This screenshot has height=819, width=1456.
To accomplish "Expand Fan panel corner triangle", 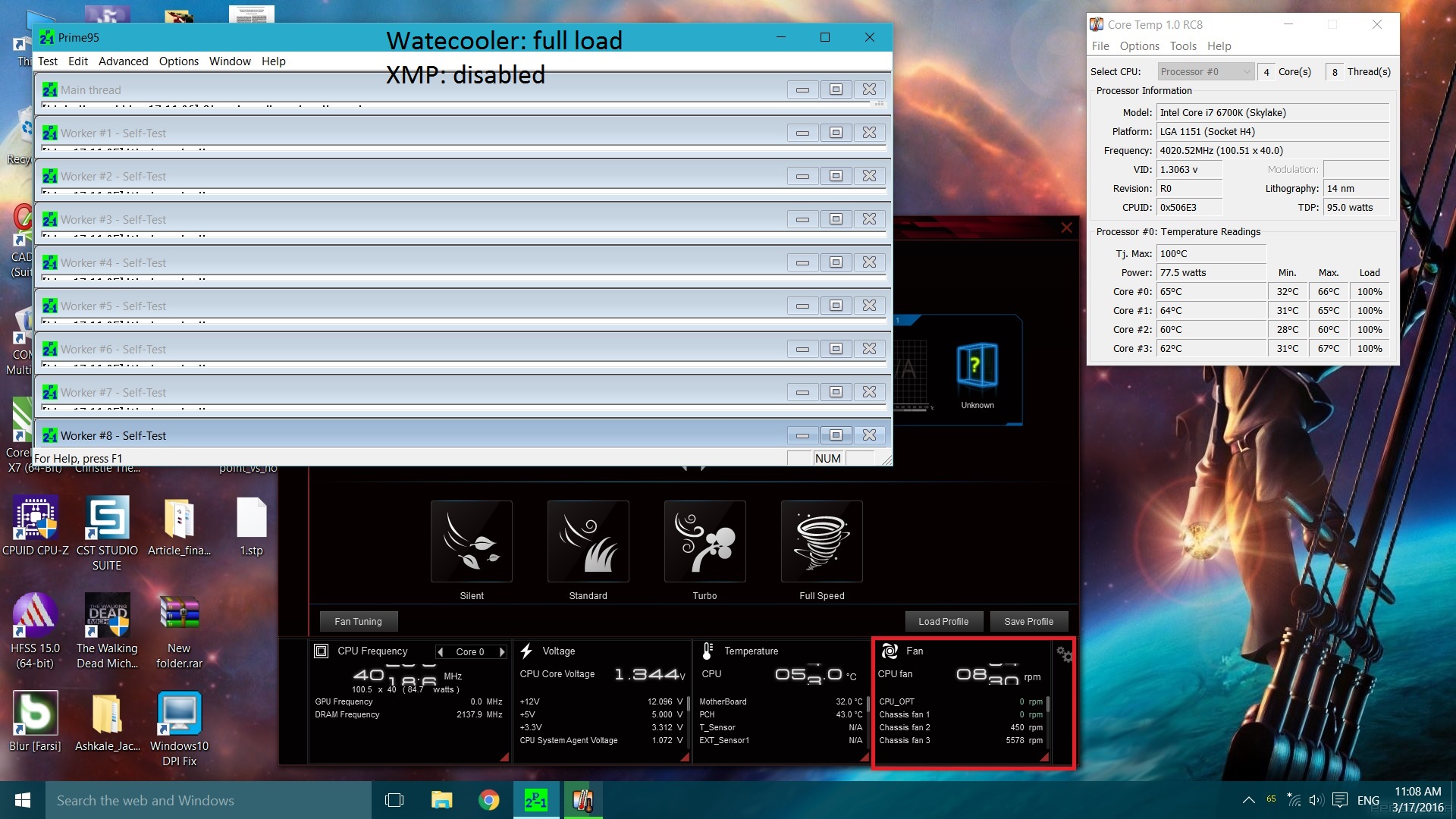I will pos(1044,757).
